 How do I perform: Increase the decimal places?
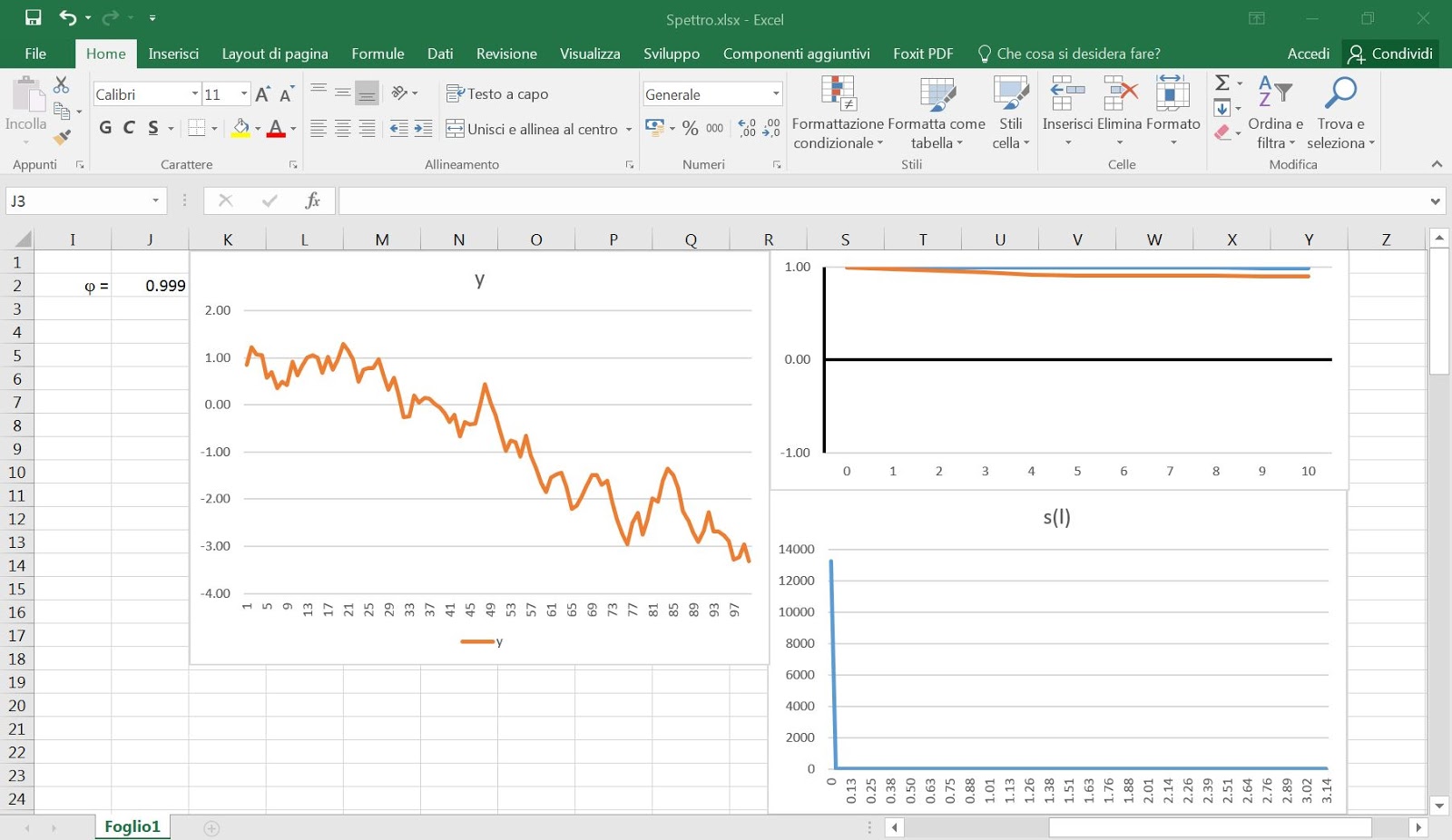pos(747,128)
